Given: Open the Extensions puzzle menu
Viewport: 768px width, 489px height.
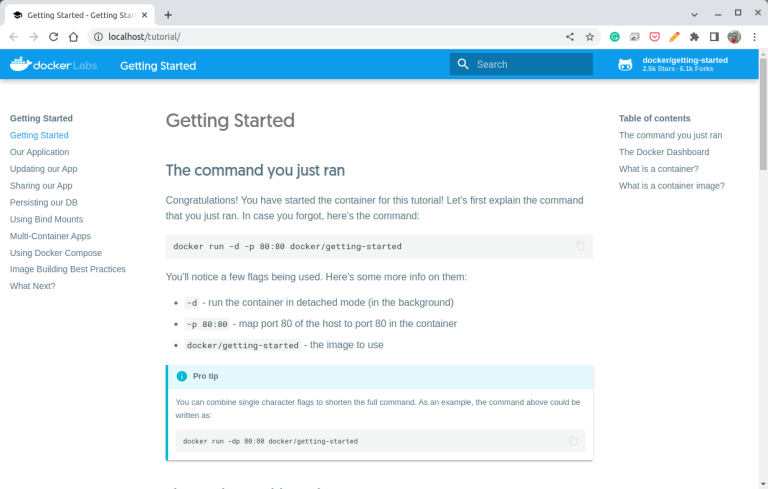Looking at the screenshot, I should tap(694, 36).
